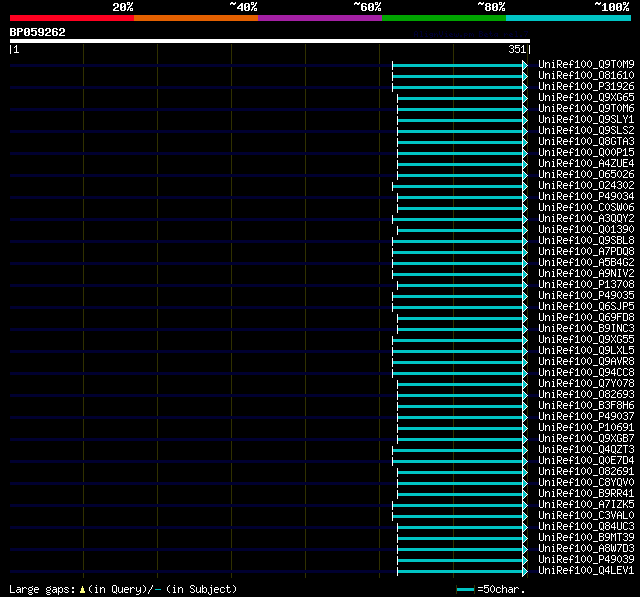Select the UniRef100_Q9LXL5 label
This screenshot has width=640, height=597.
586,351
